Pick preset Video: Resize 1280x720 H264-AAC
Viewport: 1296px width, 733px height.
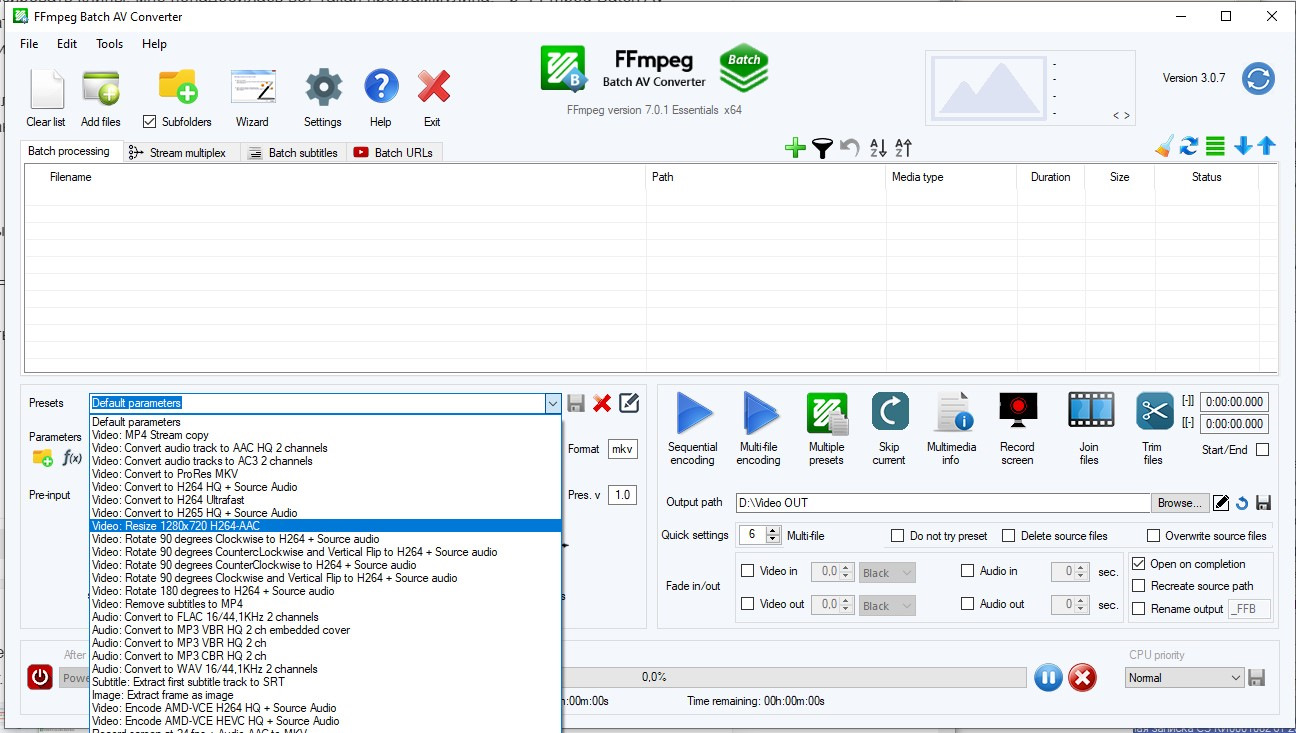326,526
